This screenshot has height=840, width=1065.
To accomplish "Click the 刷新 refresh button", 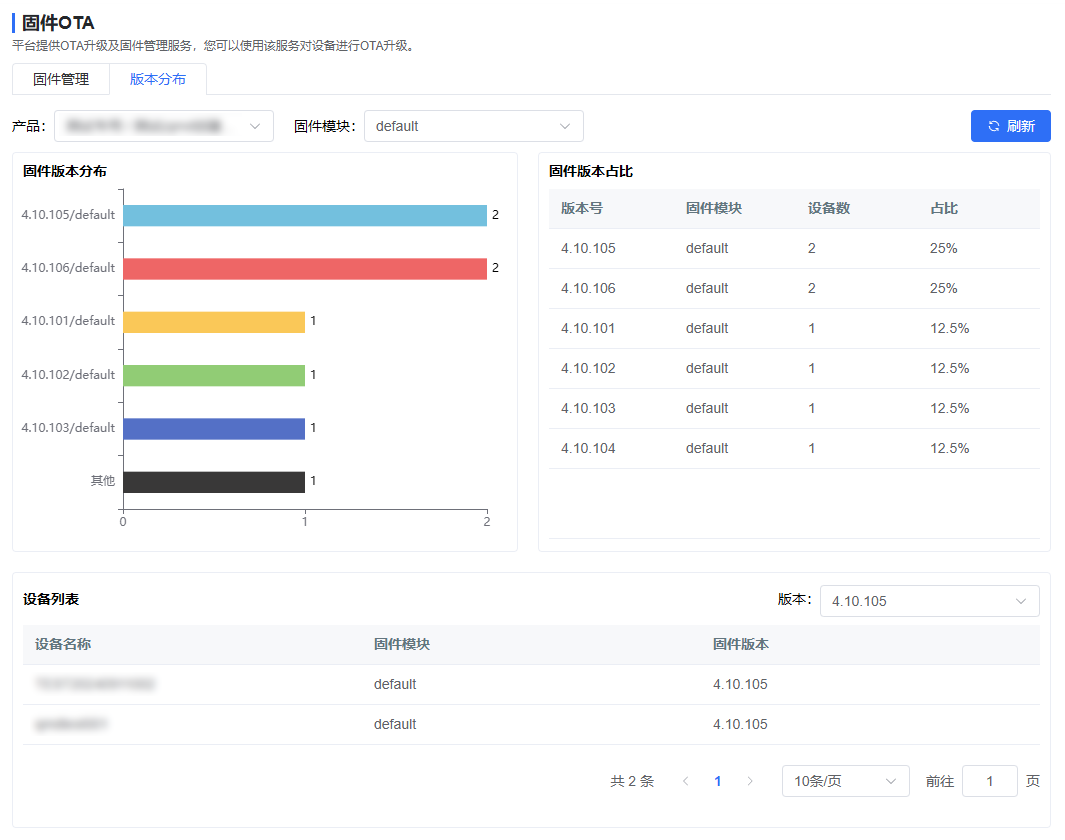I will click(x=1010, y=126).
